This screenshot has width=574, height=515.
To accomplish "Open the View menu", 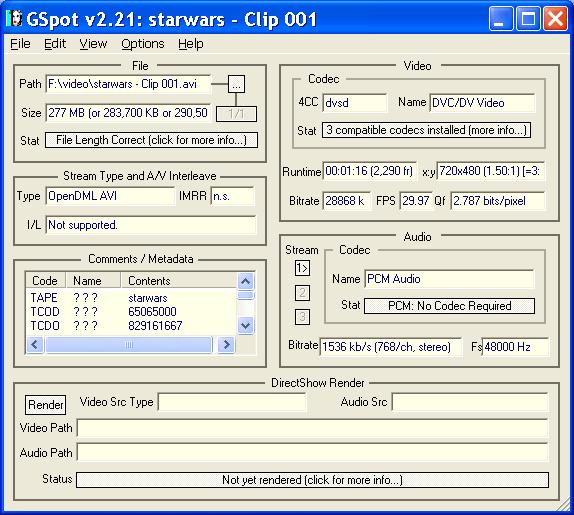I will point(93,44).
